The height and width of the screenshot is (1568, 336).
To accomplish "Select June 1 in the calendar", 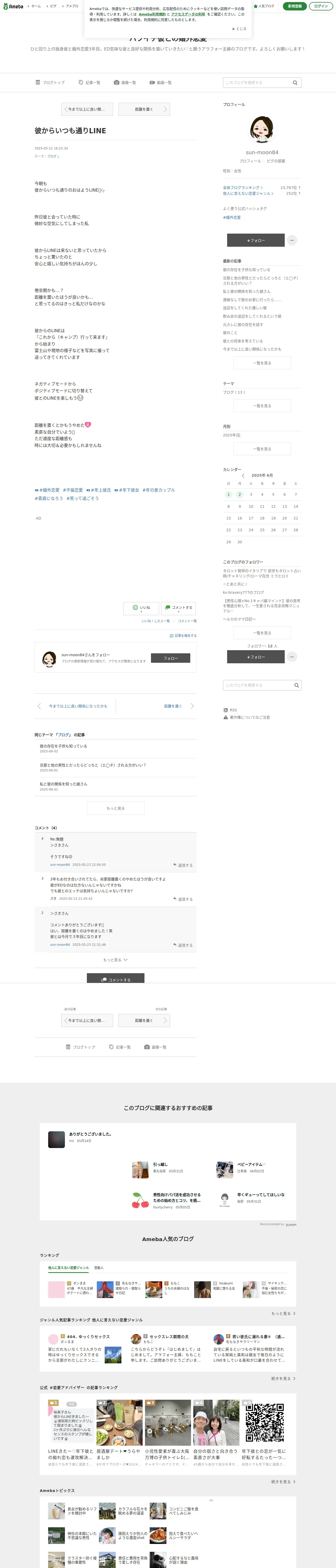I will pyautogui.click(x=229, y=494).
